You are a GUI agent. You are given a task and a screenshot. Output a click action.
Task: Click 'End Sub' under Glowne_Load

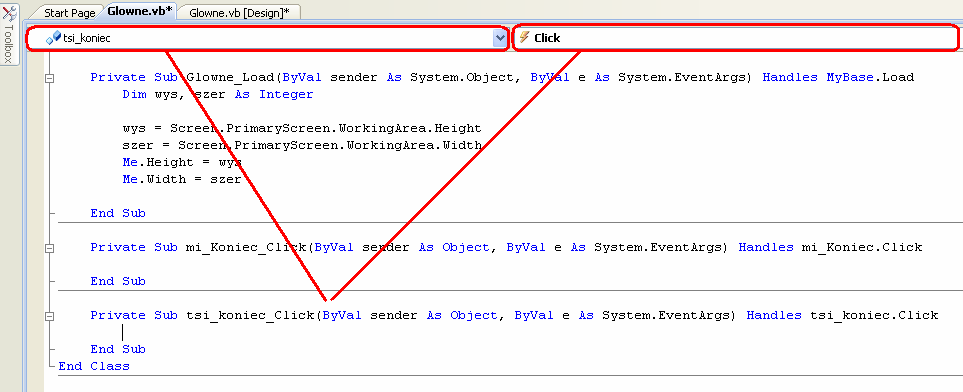point(118,213)
